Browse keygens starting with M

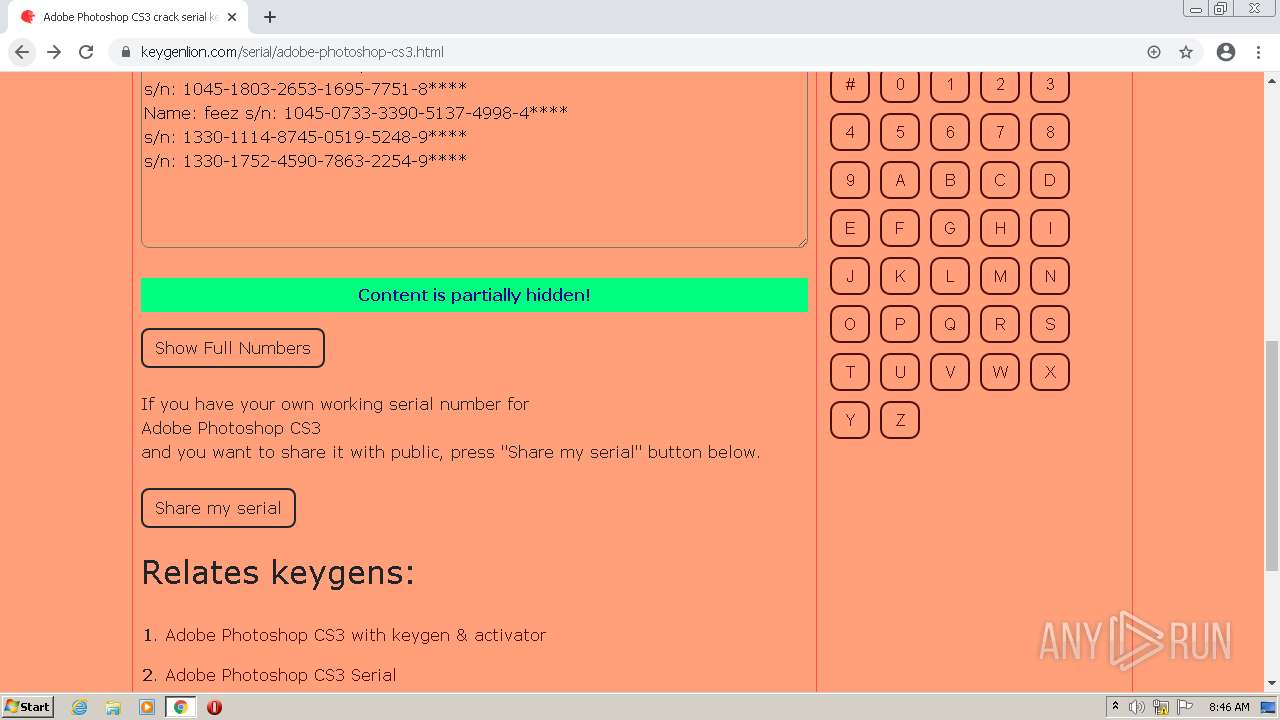[1000, 276]
